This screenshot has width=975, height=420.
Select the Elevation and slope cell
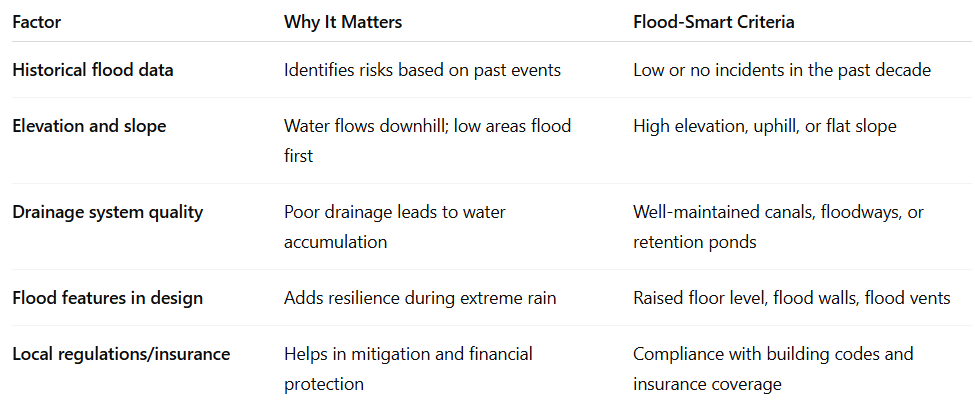click(x=90, y=126)
